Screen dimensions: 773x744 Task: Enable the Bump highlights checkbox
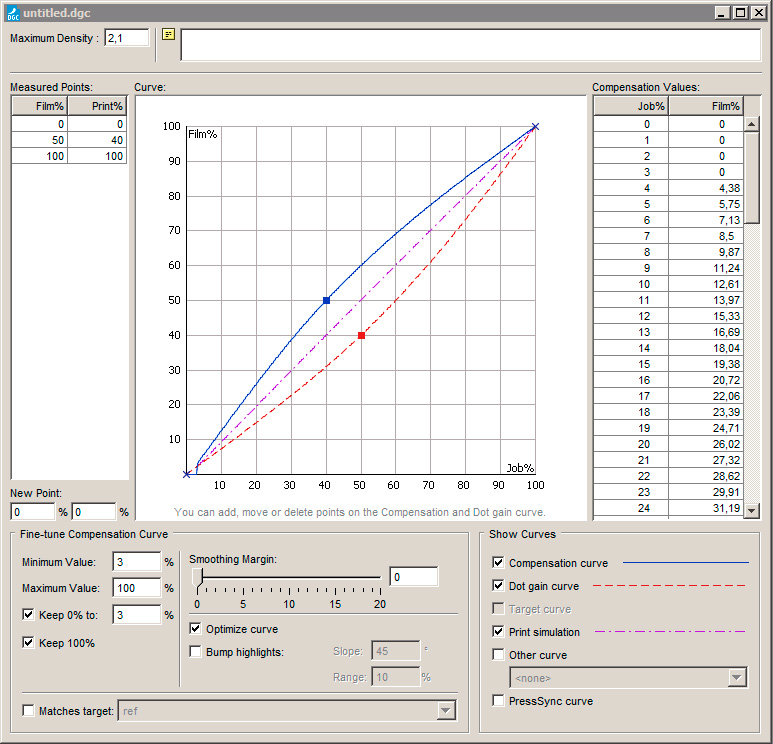[x=196, y=652]
